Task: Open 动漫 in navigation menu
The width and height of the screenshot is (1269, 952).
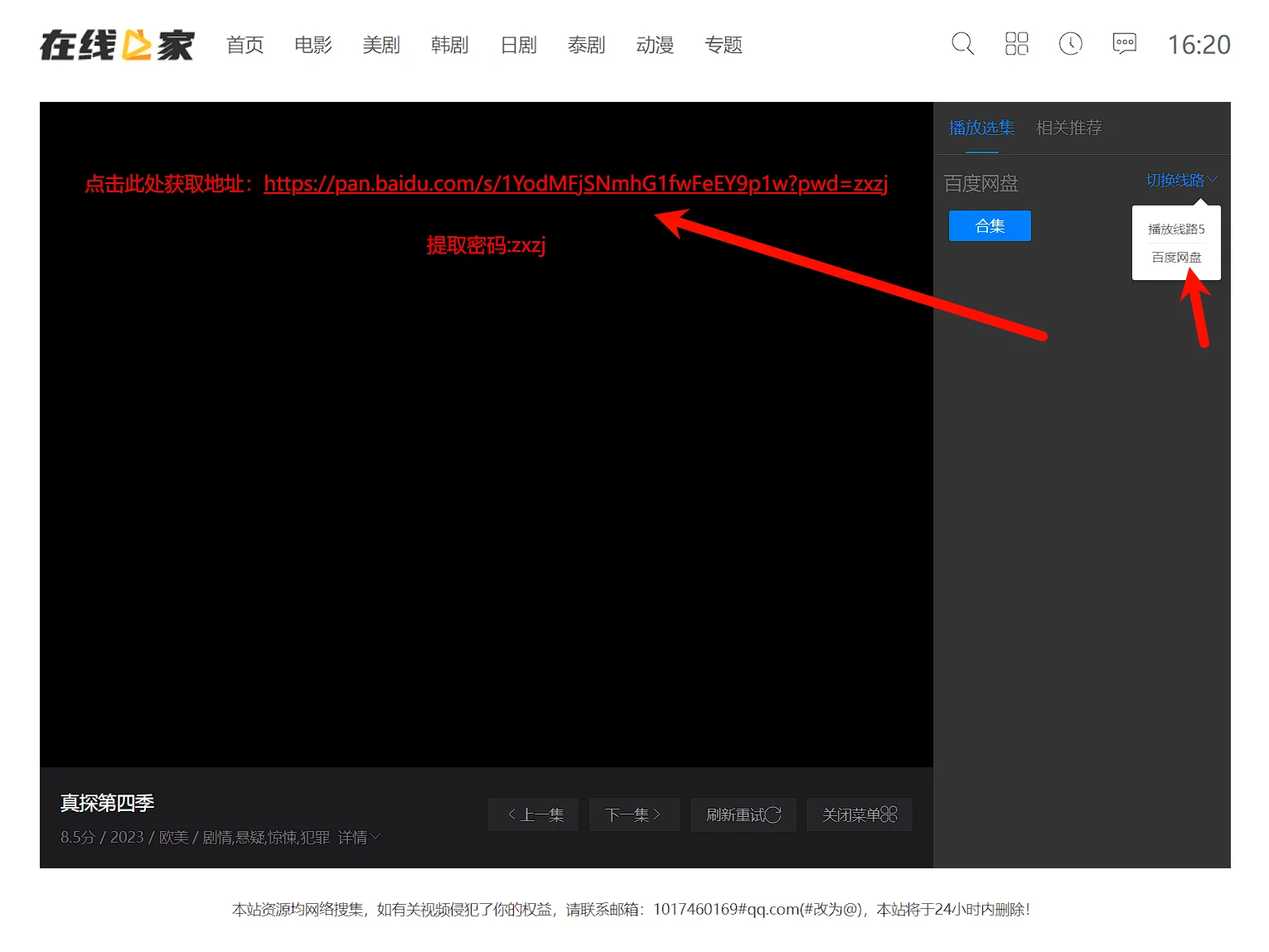Action: 655,45
